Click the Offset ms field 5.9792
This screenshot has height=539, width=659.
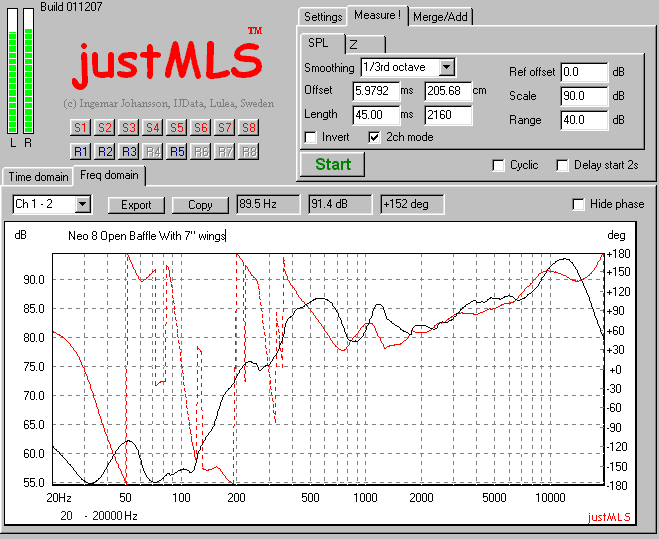click(376, 91)
